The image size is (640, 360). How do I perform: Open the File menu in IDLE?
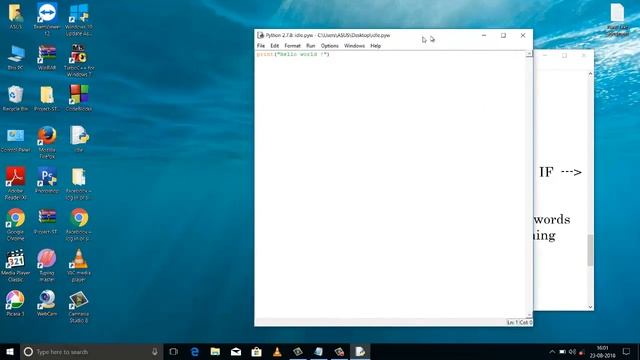click(261, 46)
